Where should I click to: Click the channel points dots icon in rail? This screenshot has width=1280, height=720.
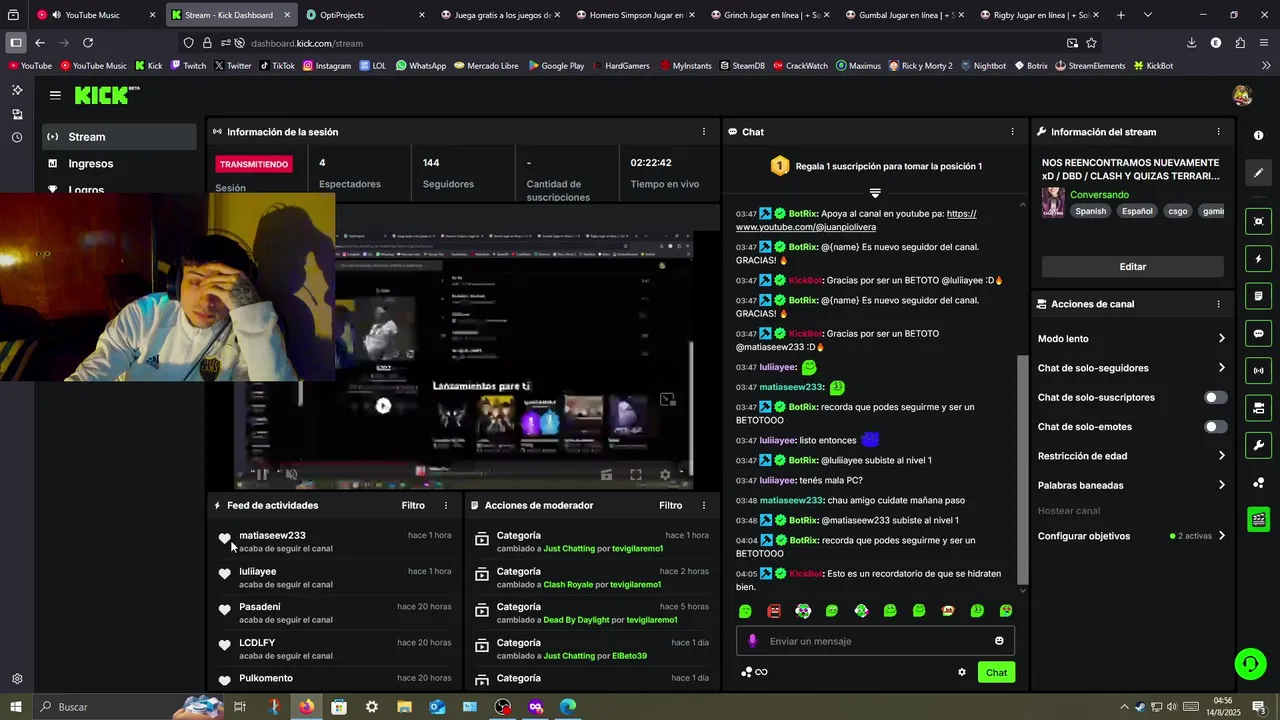click(1258, 483)
